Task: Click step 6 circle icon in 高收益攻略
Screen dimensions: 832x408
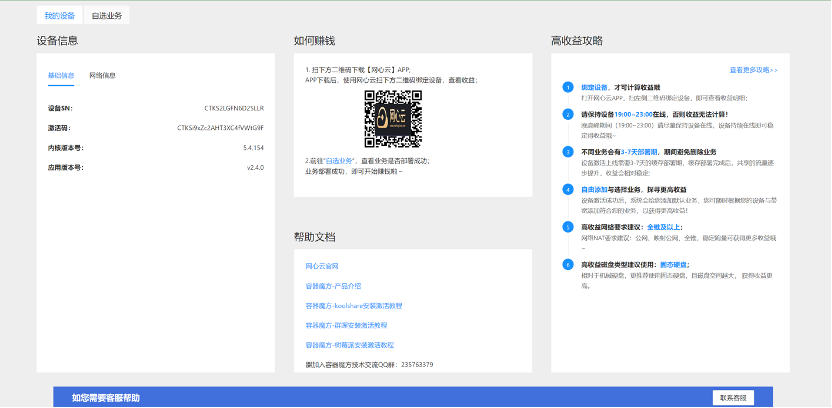Action: [x=568, y=264]
